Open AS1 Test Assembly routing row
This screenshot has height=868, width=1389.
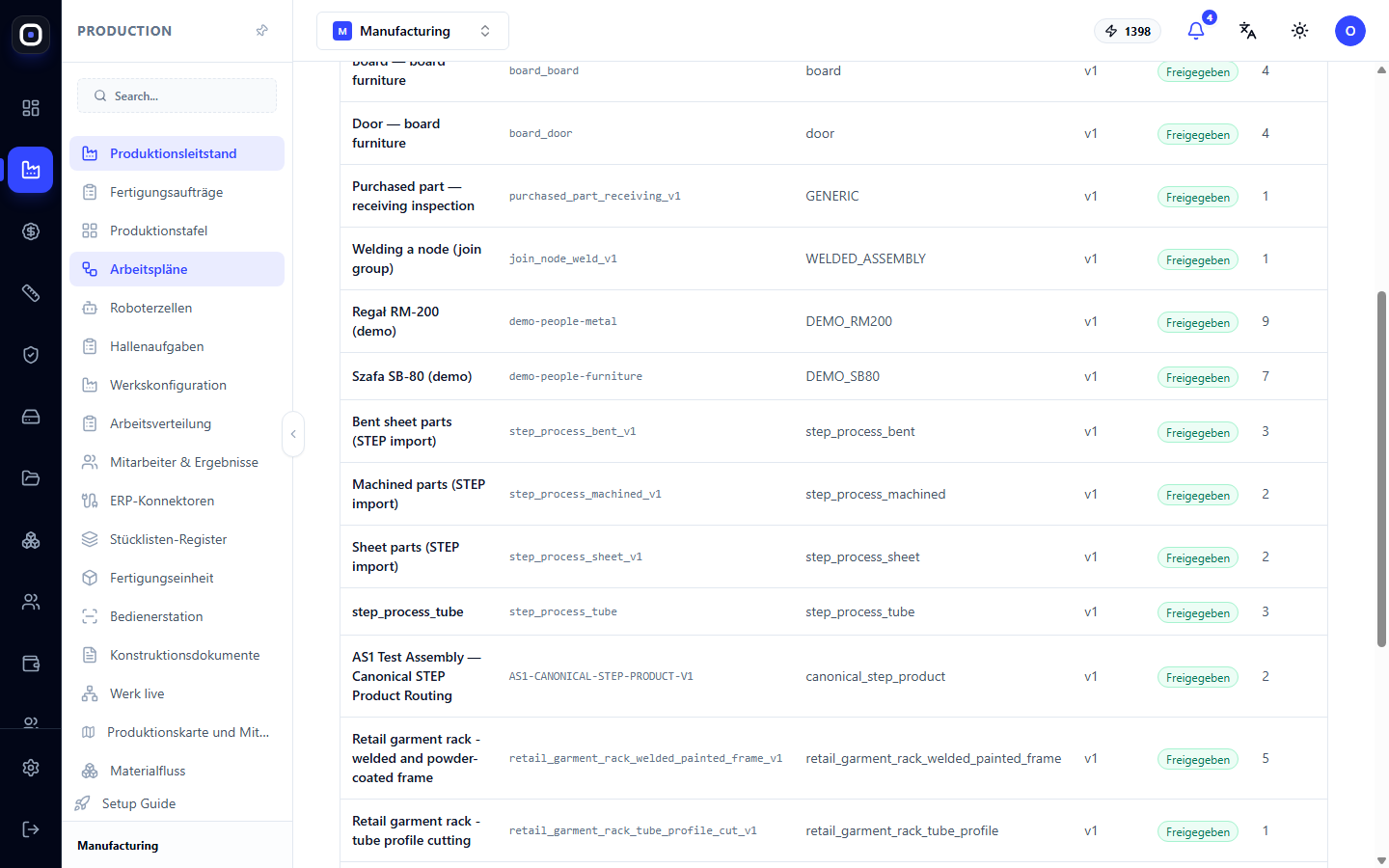(833, 676)
